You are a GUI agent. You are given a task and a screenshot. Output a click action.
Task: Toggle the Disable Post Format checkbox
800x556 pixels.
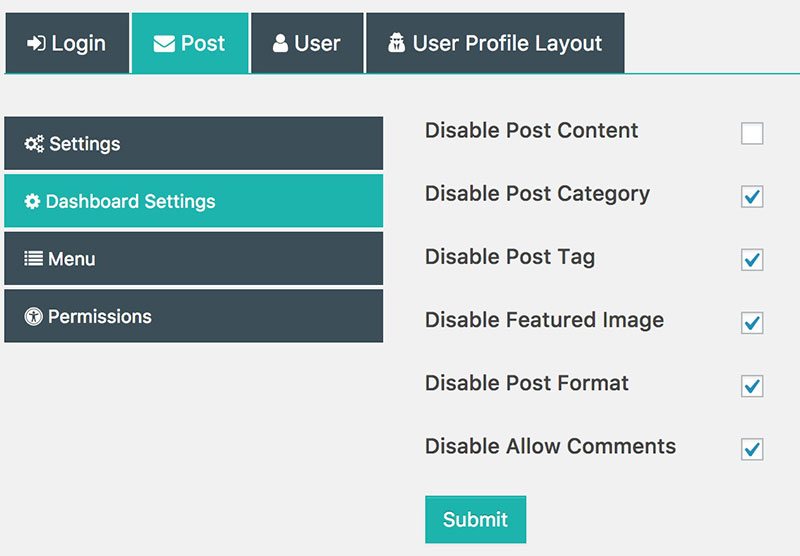(x=752, y=386)
